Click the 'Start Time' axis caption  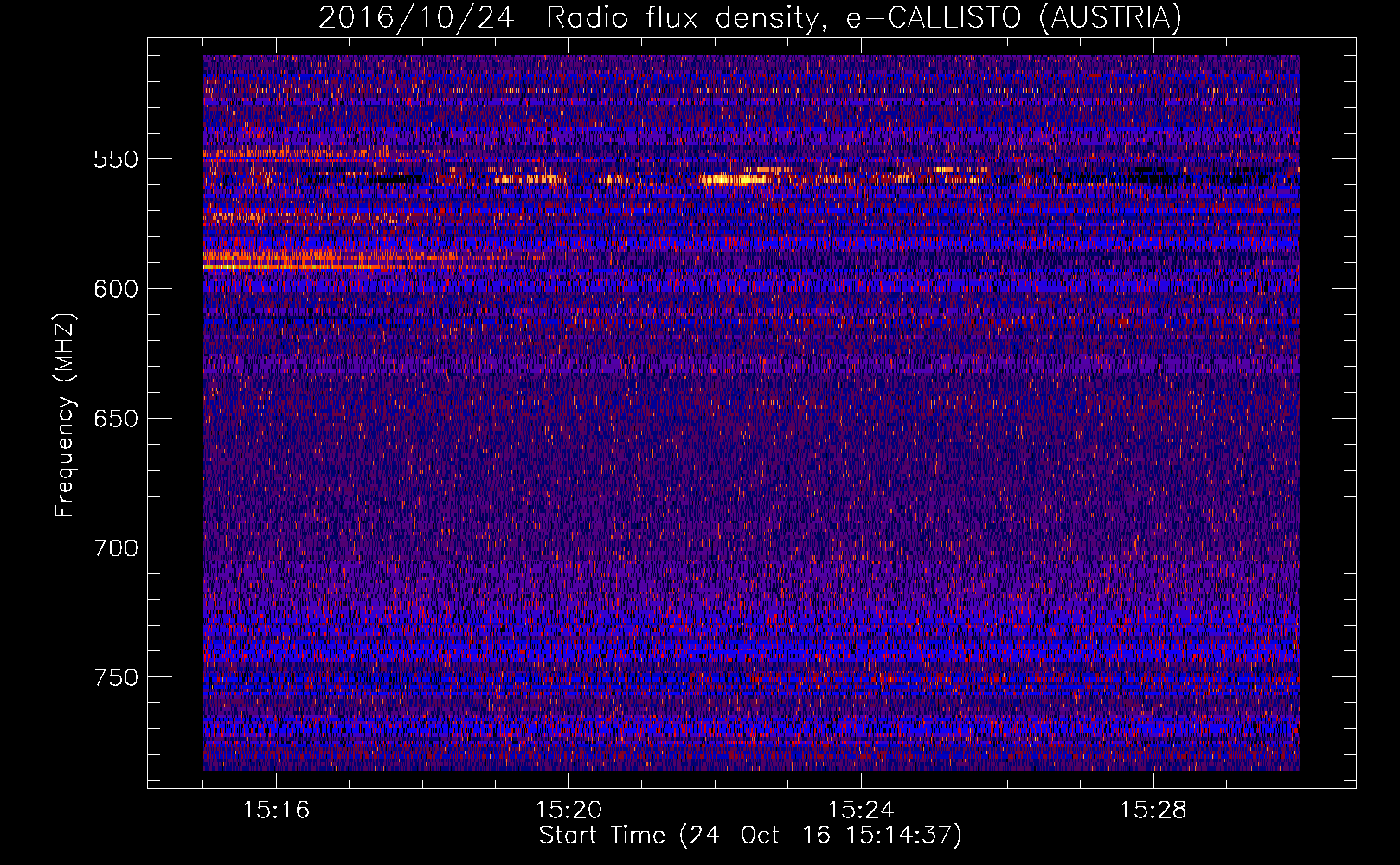click(750, 836)
